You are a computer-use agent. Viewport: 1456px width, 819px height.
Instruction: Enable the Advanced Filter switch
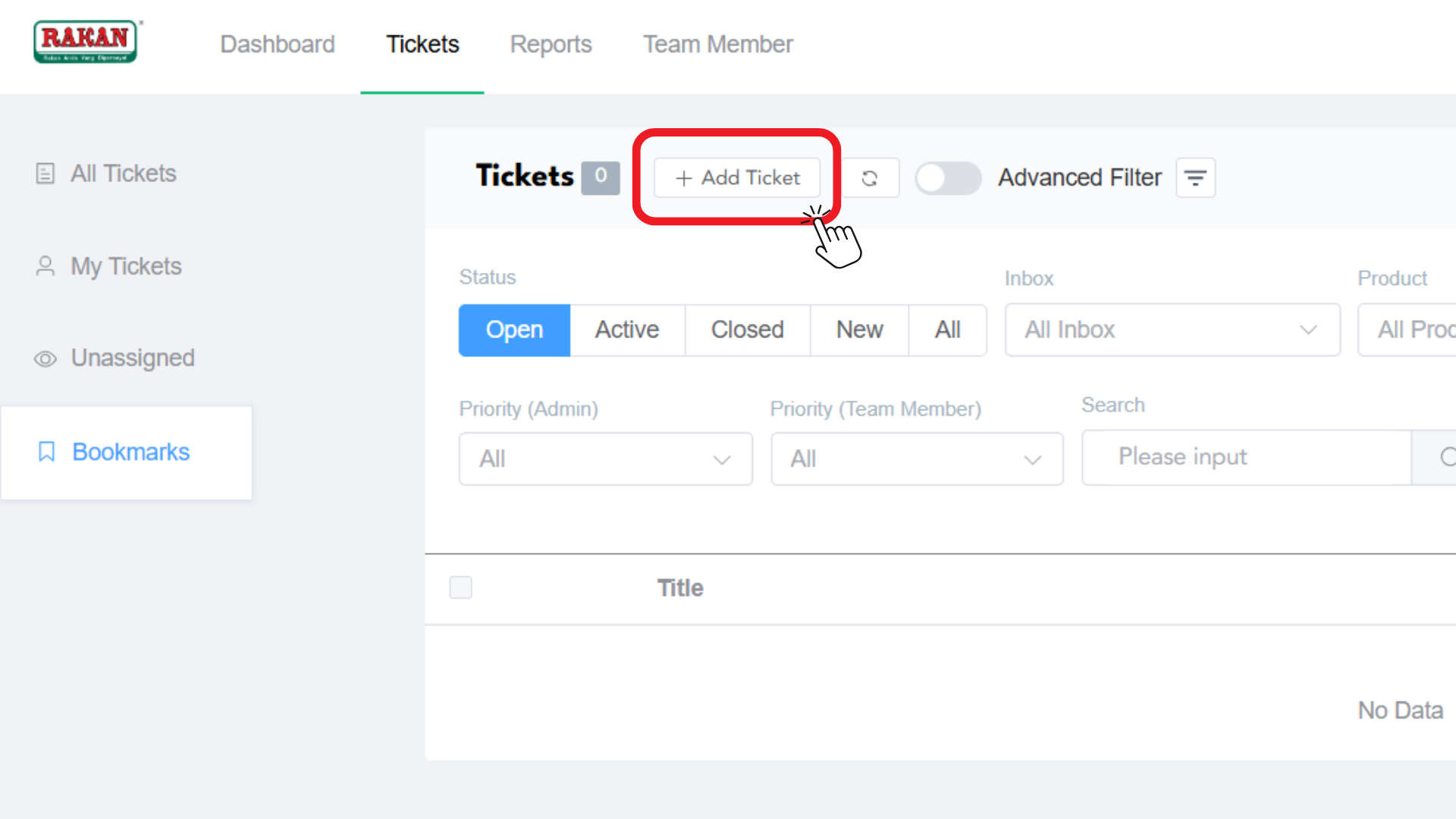[x=947, y=178]
